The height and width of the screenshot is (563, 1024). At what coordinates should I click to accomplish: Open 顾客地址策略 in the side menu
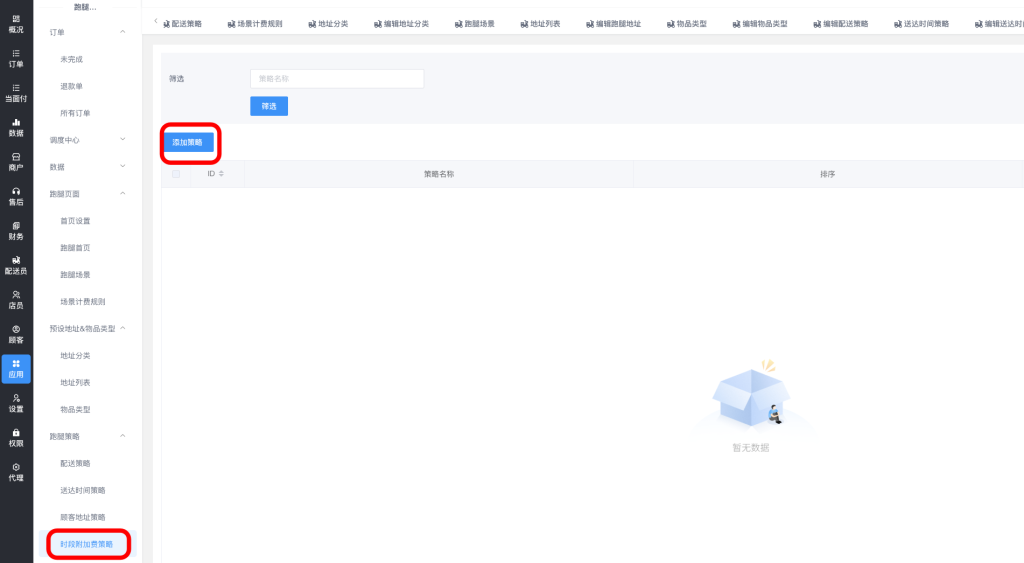[x=83, y=517]
